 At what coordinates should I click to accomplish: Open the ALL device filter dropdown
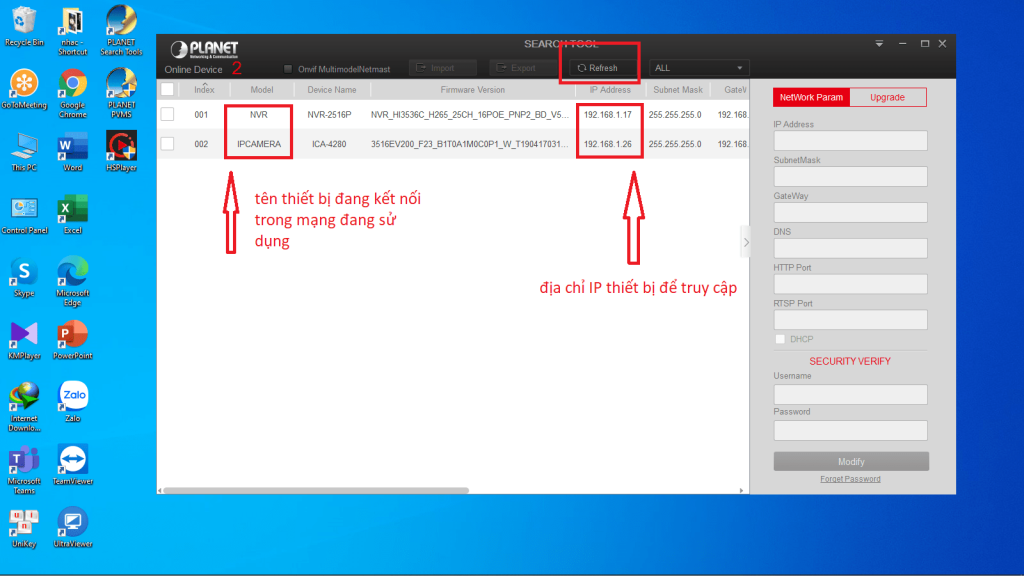[x=699, y=68]
